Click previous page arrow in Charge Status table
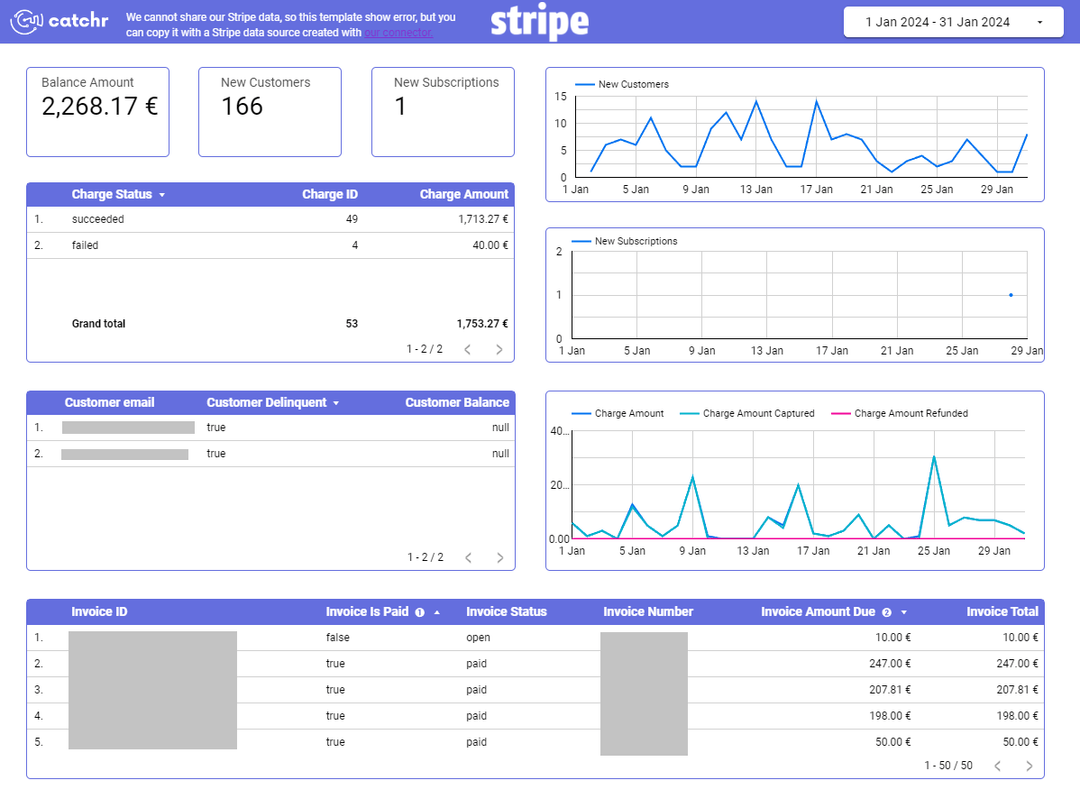The height and width of the screenshot is (810, 1080). coord(468,348)
